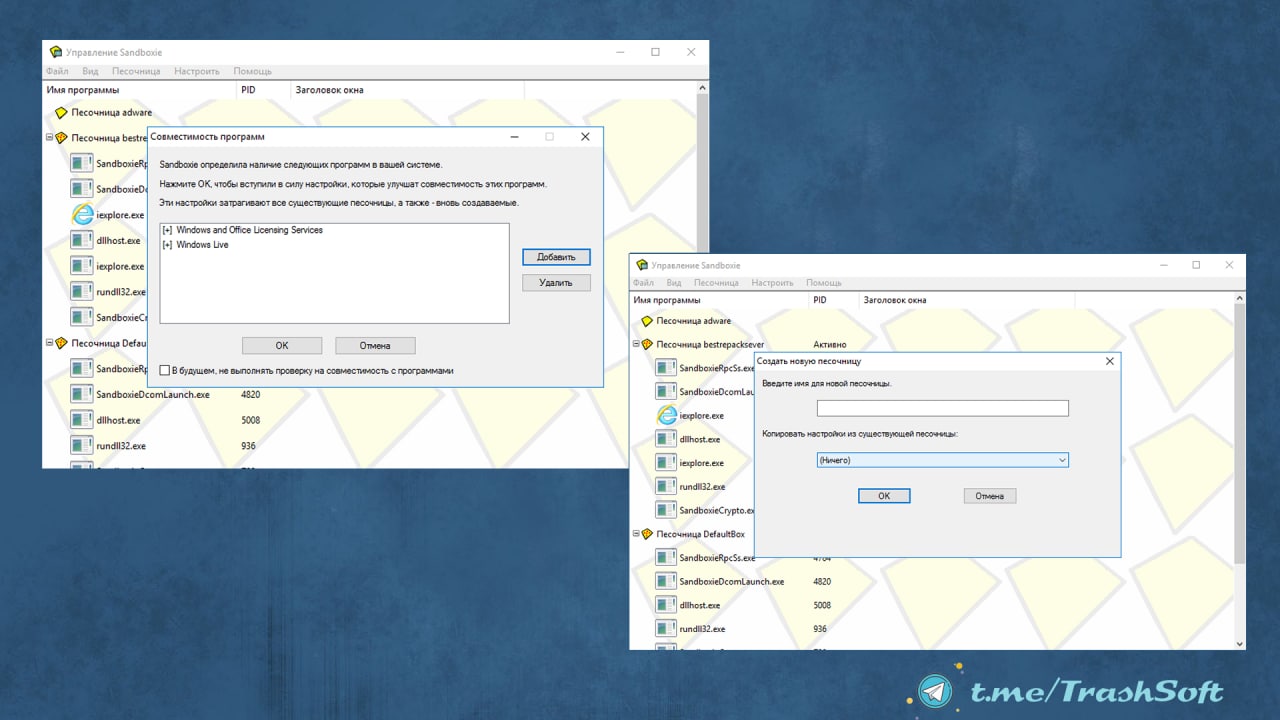Click the new sandbox name input field

click(942, 408)
